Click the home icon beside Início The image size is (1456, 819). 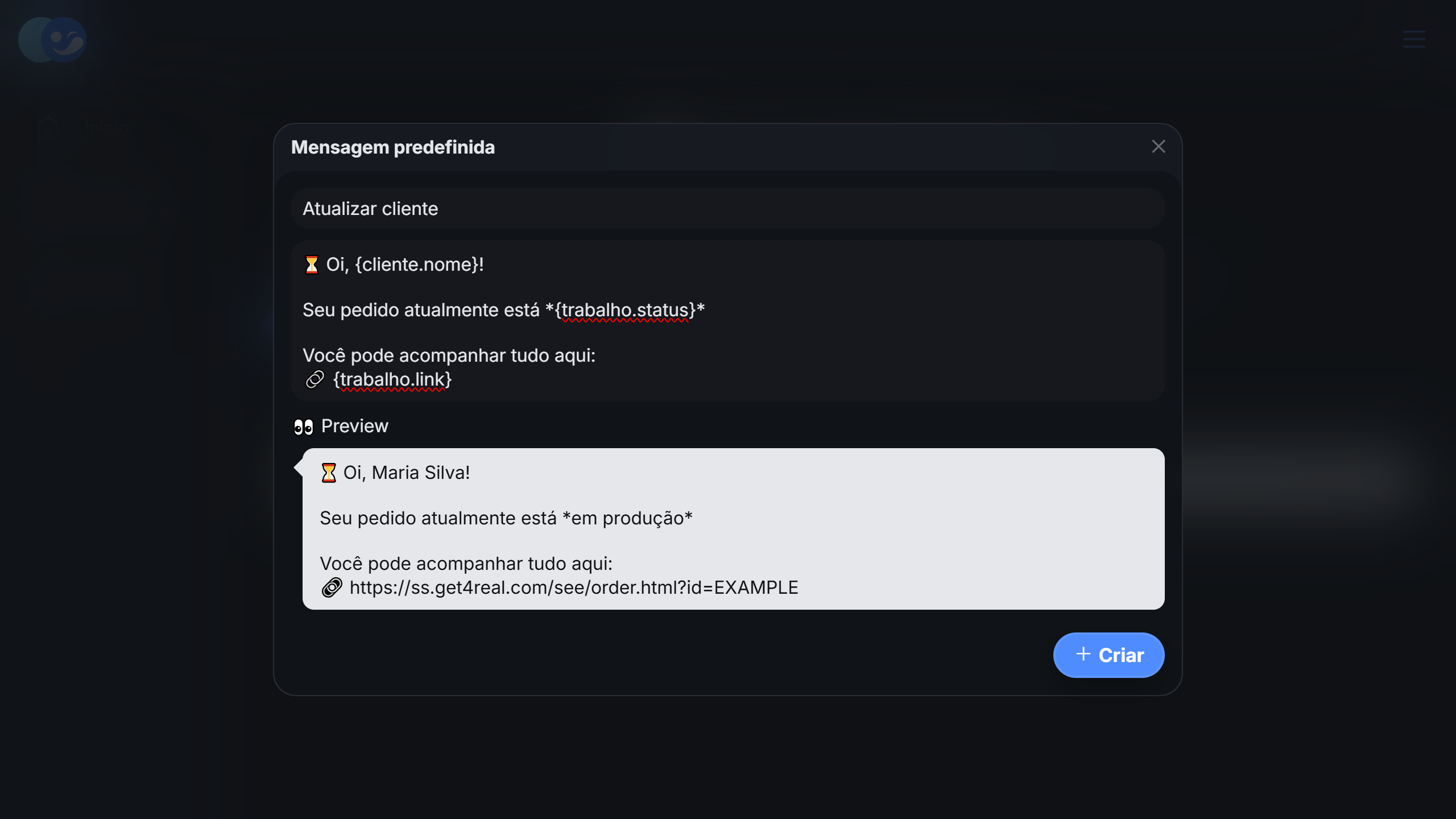(48, 126)
